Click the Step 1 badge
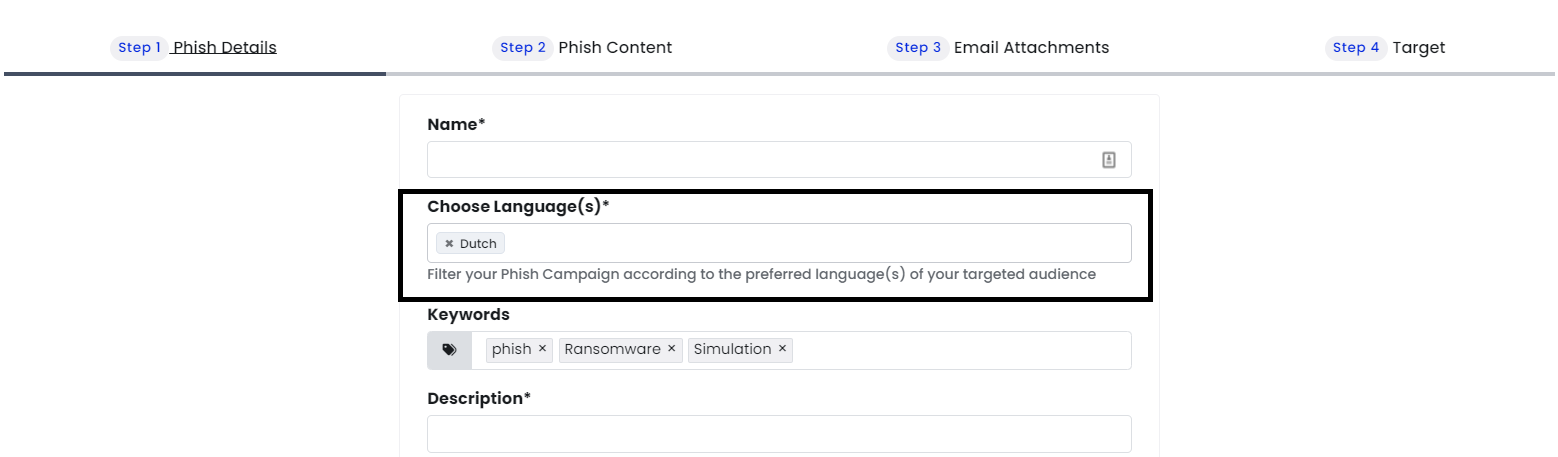This screenshot has height=457, width=1558. 139,48
